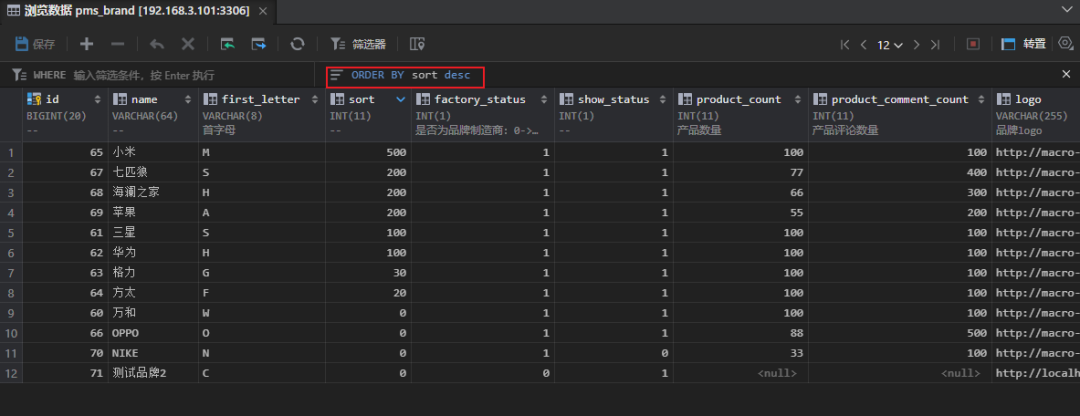Click the name cell 三星
The height and width of the screenshot is (416, 1080).
155,233
